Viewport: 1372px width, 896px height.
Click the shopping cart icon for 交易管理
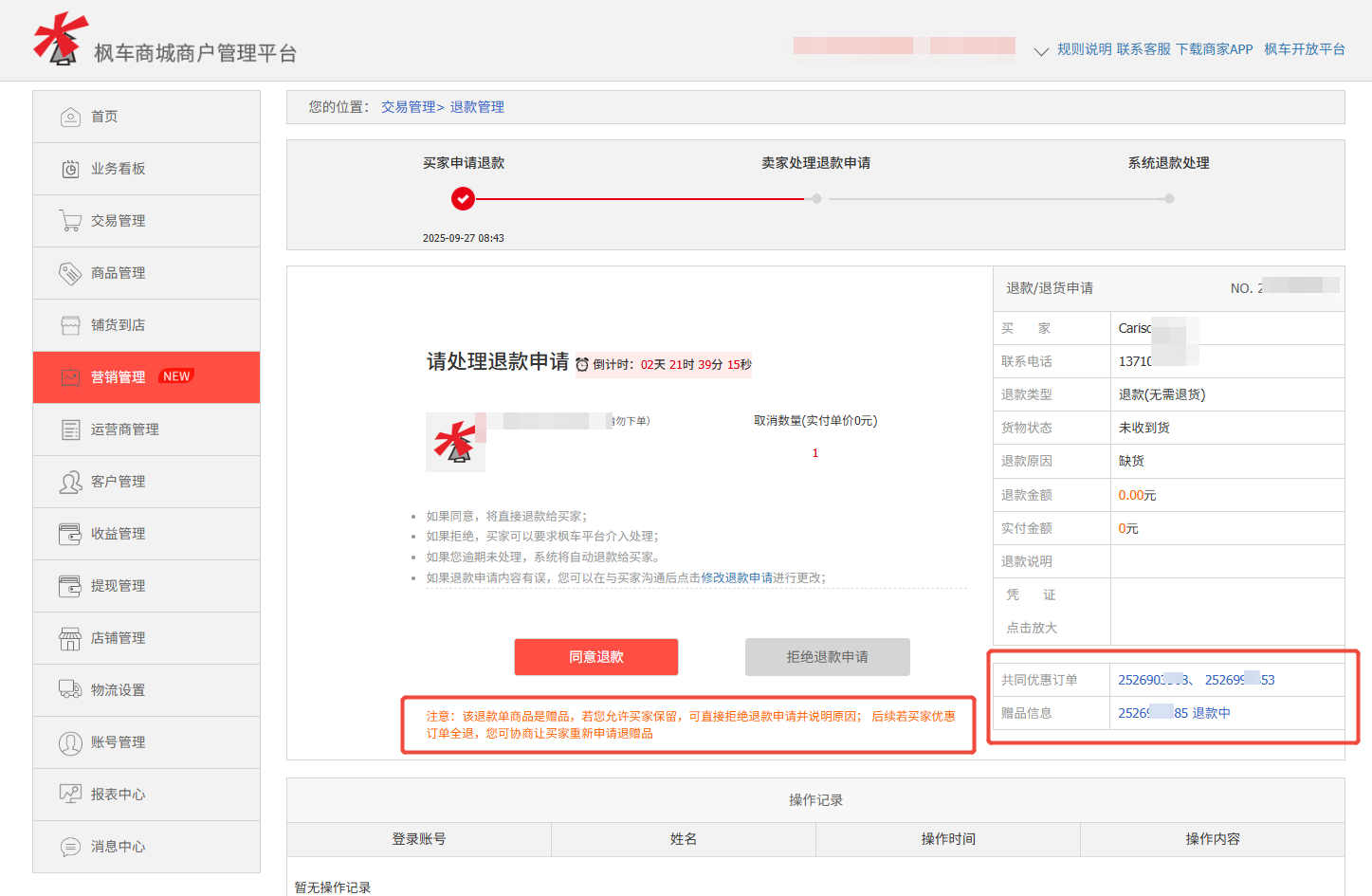(x=71, y=220)
